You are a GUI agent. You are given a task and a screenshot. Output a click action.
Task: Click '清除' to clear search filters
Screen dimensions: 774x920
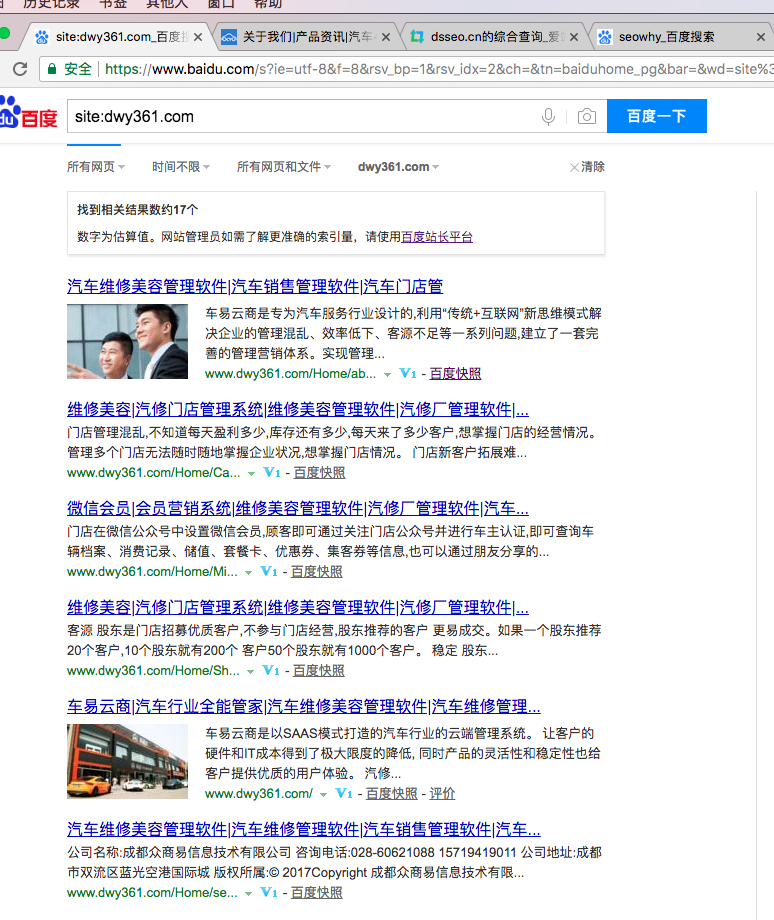pos(587,167)
